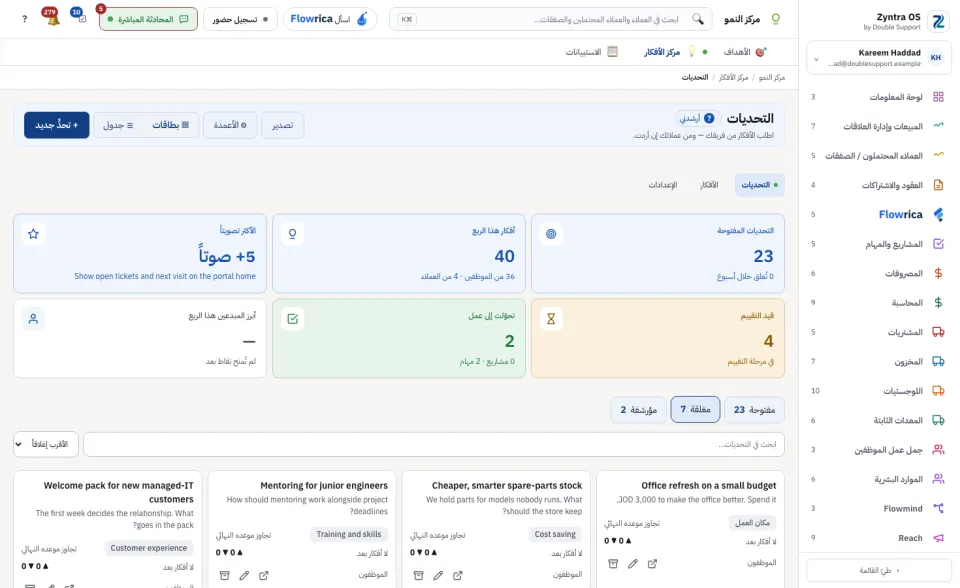Open Sales and CRM (المبيعات وإدارة العلاقات) icon
The height and width of the screenshot is (588, 960).
tap(938, 126)
